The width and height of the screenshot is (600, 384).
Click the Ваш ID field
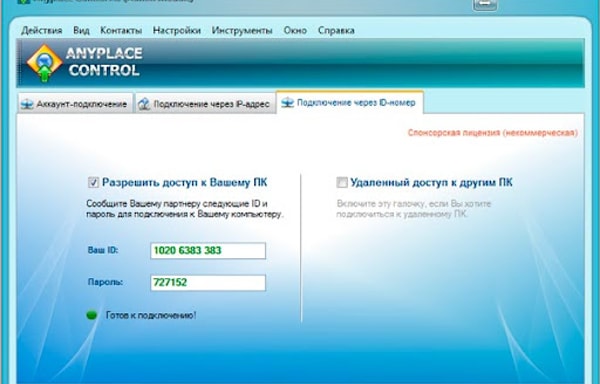208,251
